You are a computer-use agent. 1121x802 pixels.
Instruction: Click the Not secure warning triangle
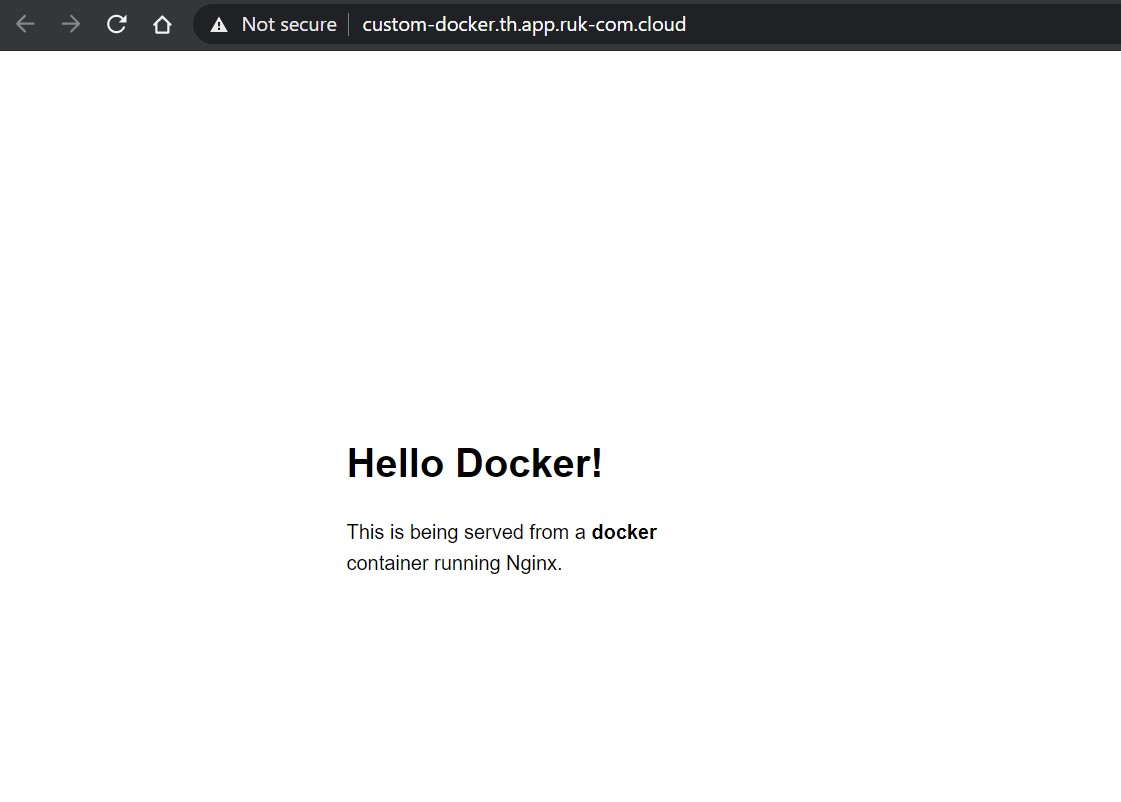219,24
